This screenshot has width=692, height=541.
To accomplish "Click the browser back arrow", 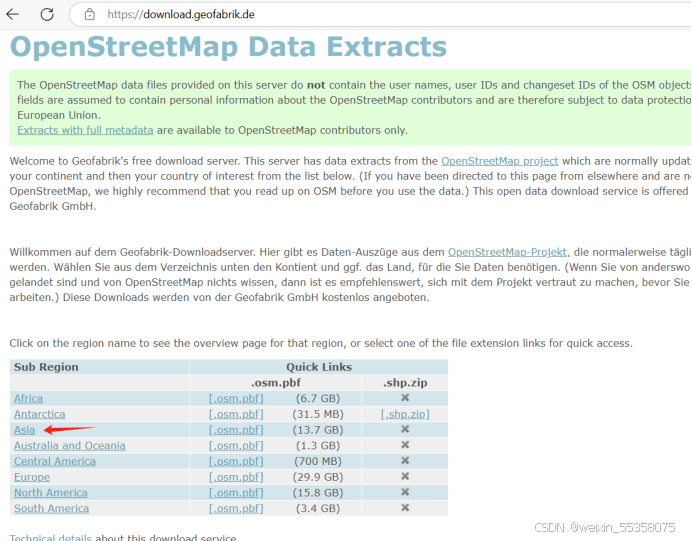I will (13, 14).
